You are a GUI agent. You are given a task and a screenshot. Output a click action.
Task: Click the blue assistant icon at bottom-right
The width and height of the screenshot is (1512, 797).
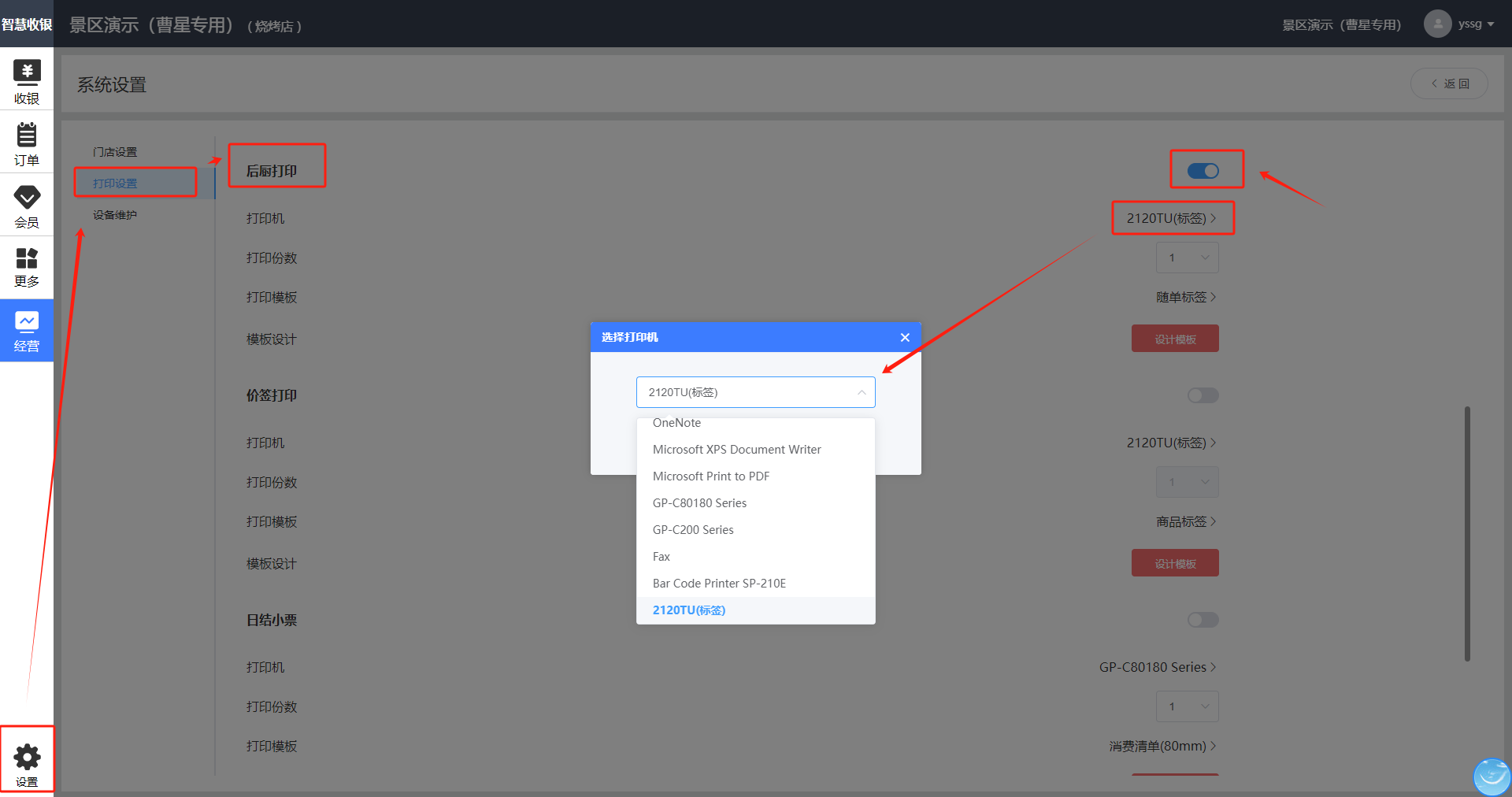(x=1492, y=777)
